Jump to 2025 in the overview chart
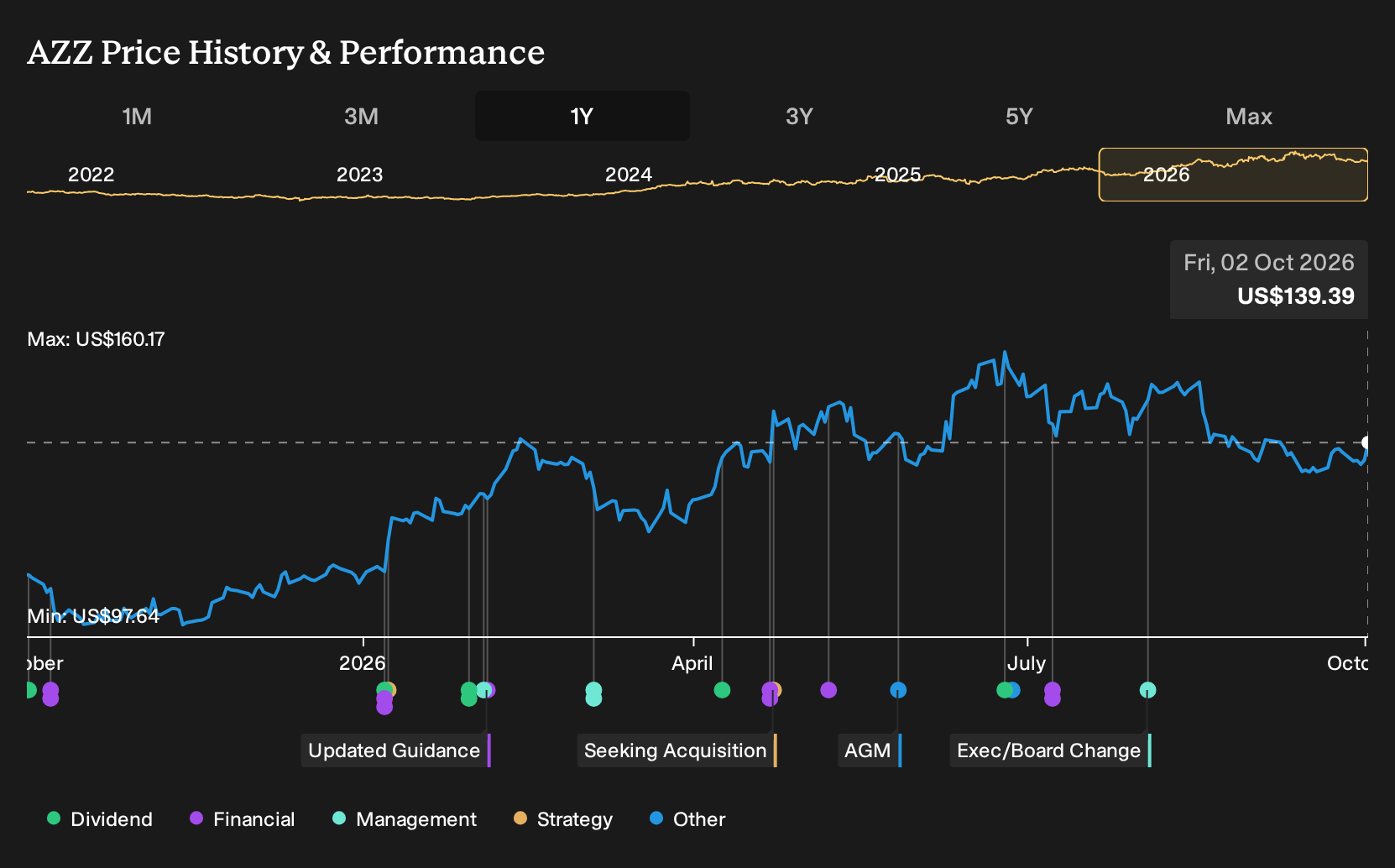Screen dimensions: 1395x868 click(898, 175)
